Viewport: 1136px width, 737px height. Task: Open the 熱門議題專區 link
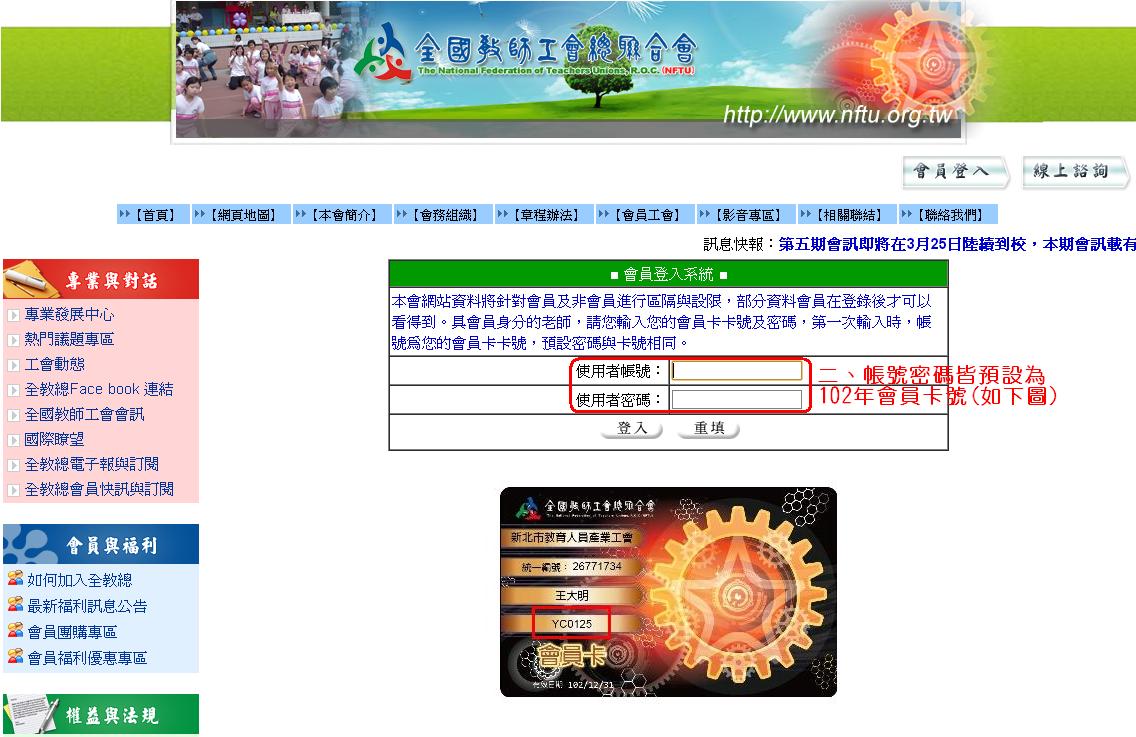click(x=69, y=339)
